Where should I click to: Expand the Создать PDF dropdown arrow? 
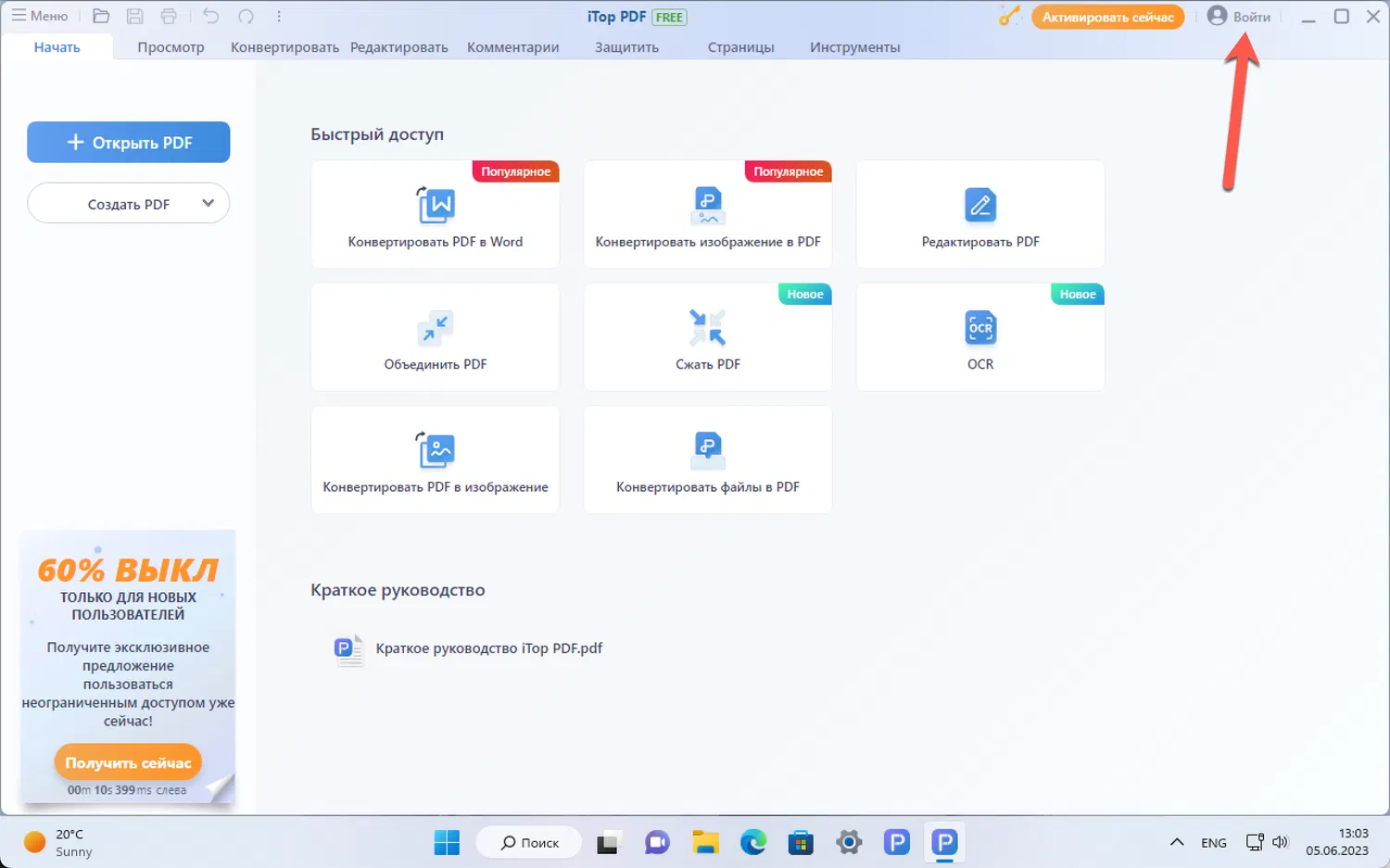pyautogui.click(x=208, y=204)
